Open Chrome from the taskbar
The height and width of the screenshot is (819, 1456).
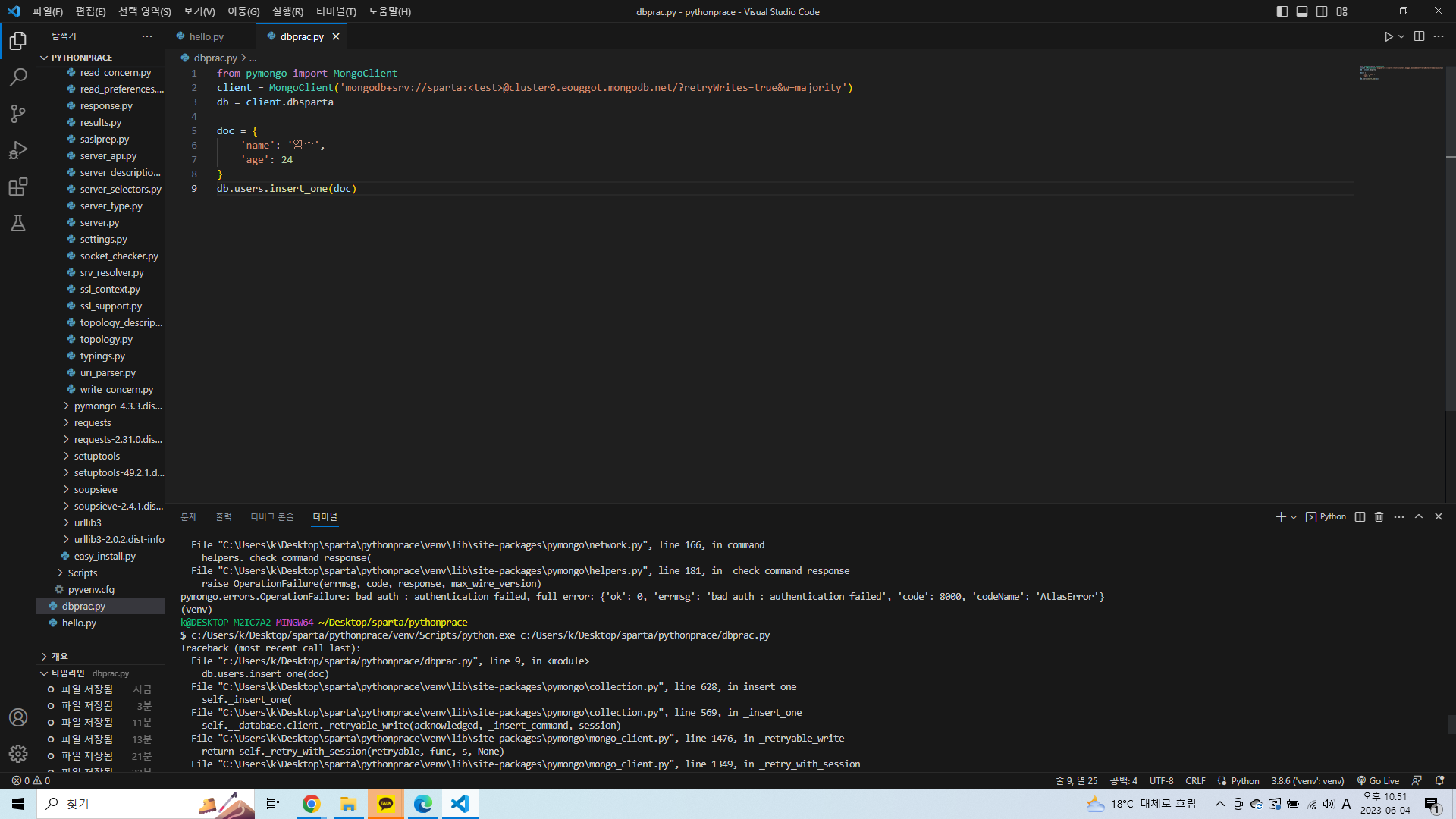pos(311,804)
